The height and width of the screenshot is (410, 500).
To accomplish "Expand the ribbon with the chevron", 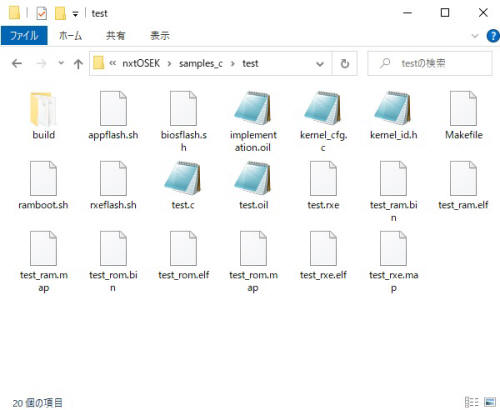I will (x=475, y=36).
